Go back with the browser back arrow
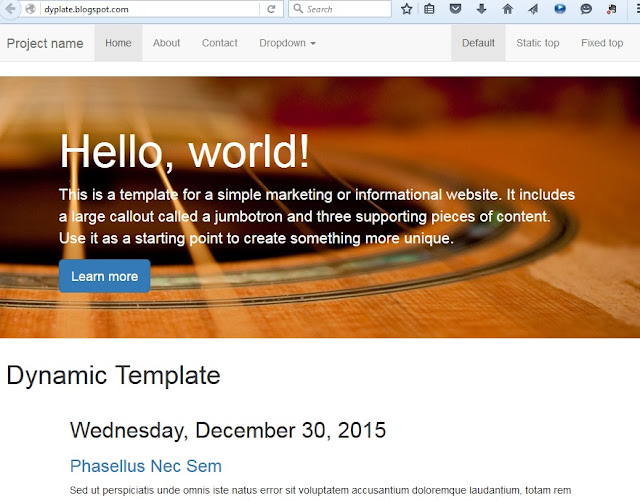The height and width of the screenshot is (501, 640). pos(10,9)
